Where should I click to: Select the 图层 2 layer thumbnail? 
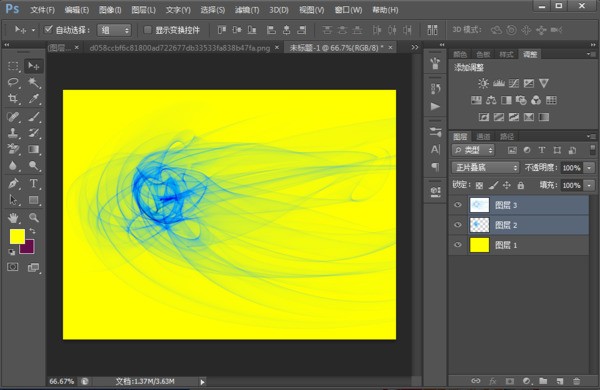coord(479,225)
